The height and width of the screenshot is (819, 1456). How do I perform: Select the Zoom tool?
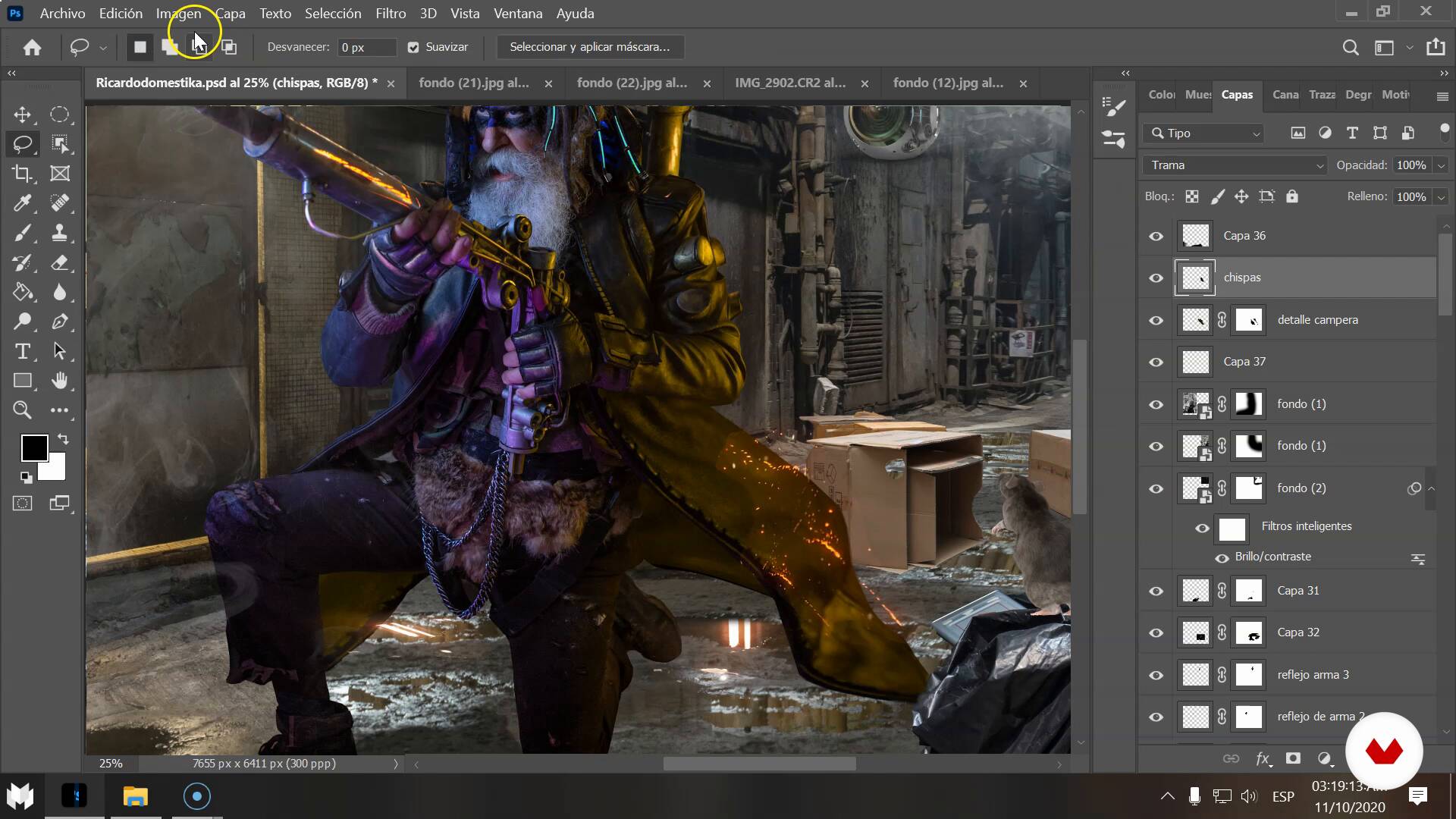(x=22, y=410)
